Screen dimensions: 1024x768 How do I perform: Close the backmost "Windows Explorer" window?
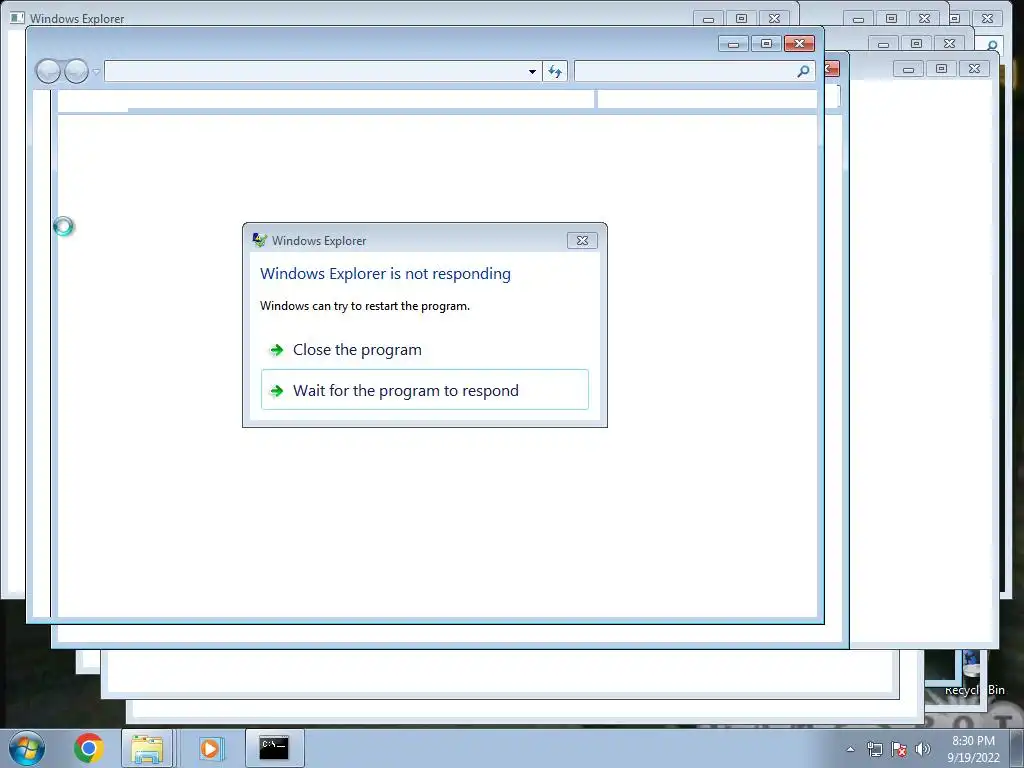[x=775, y=19]
